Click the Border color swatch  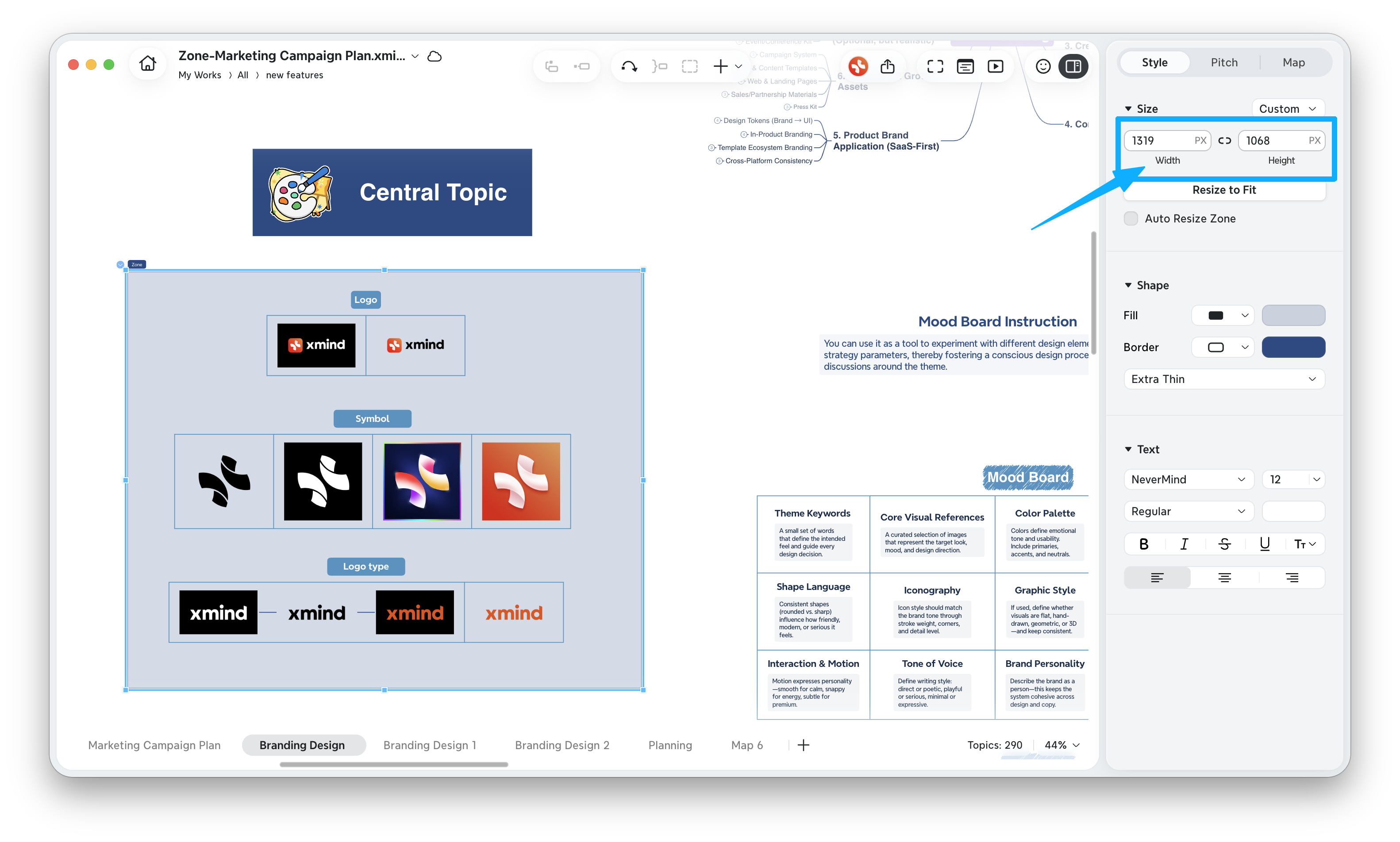[1293, 348]
